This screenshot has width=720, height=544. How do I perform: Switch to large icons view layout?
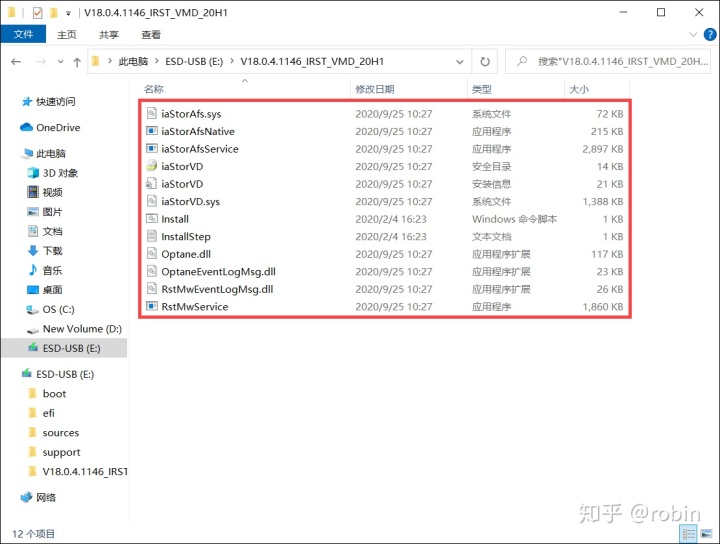click(706, 534)
